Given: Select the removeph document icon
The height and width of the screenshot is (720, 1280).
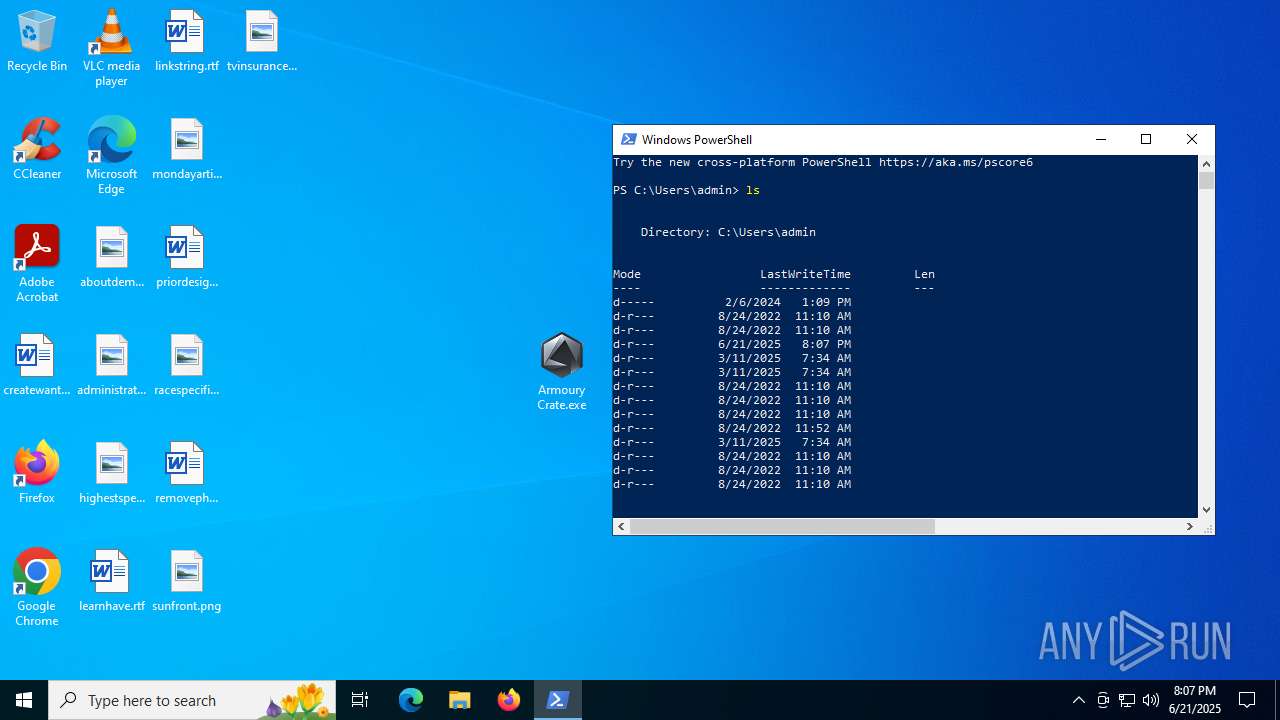Looking at the screenshot, I should point(187,474).
